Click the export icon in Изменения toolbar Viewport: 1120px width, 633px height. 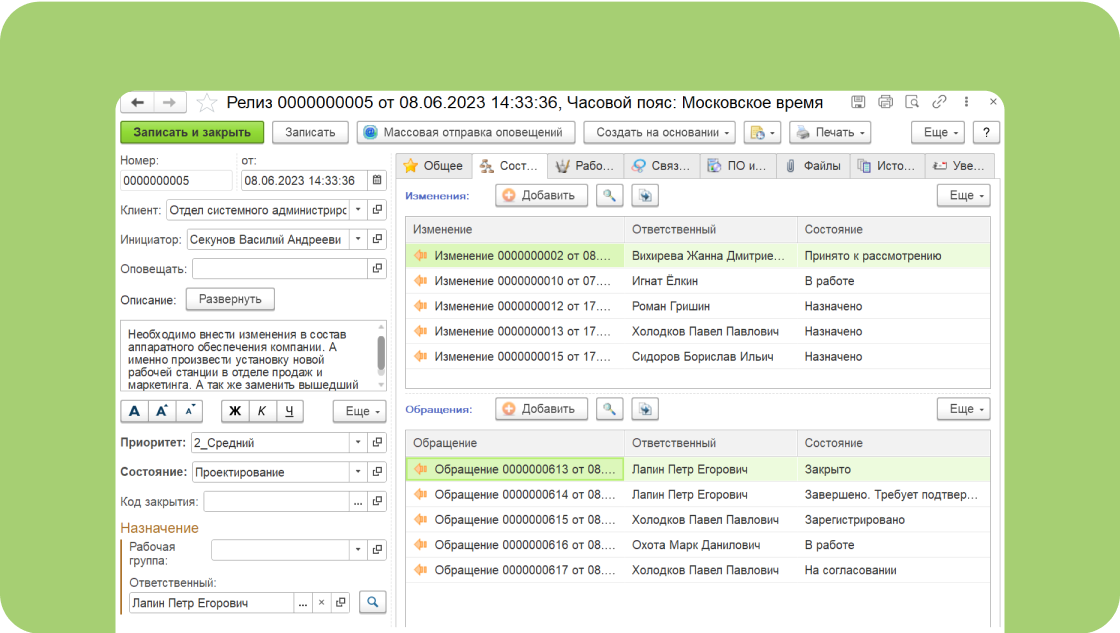tap(645, 195)
